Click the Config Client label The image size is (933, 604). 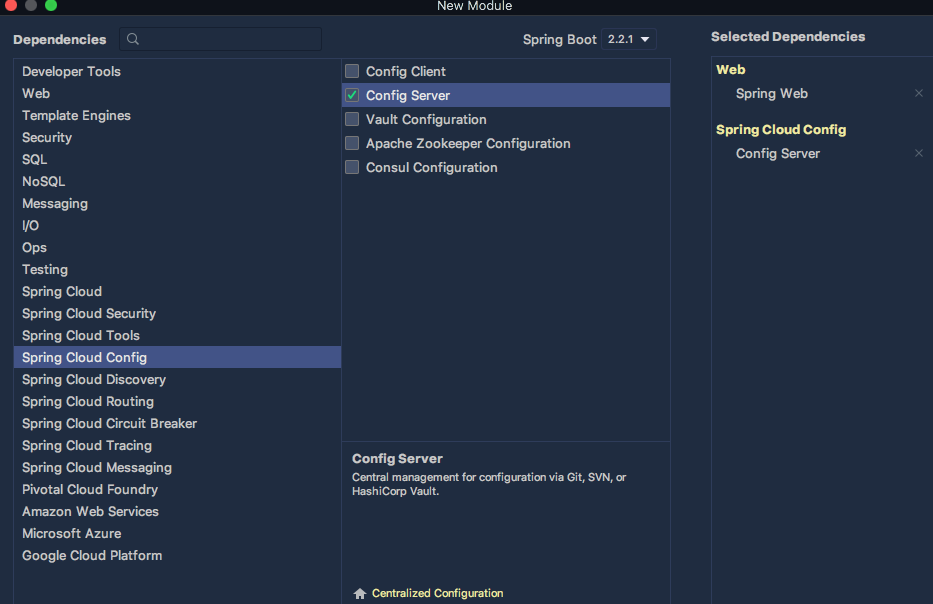click(406, 71)
